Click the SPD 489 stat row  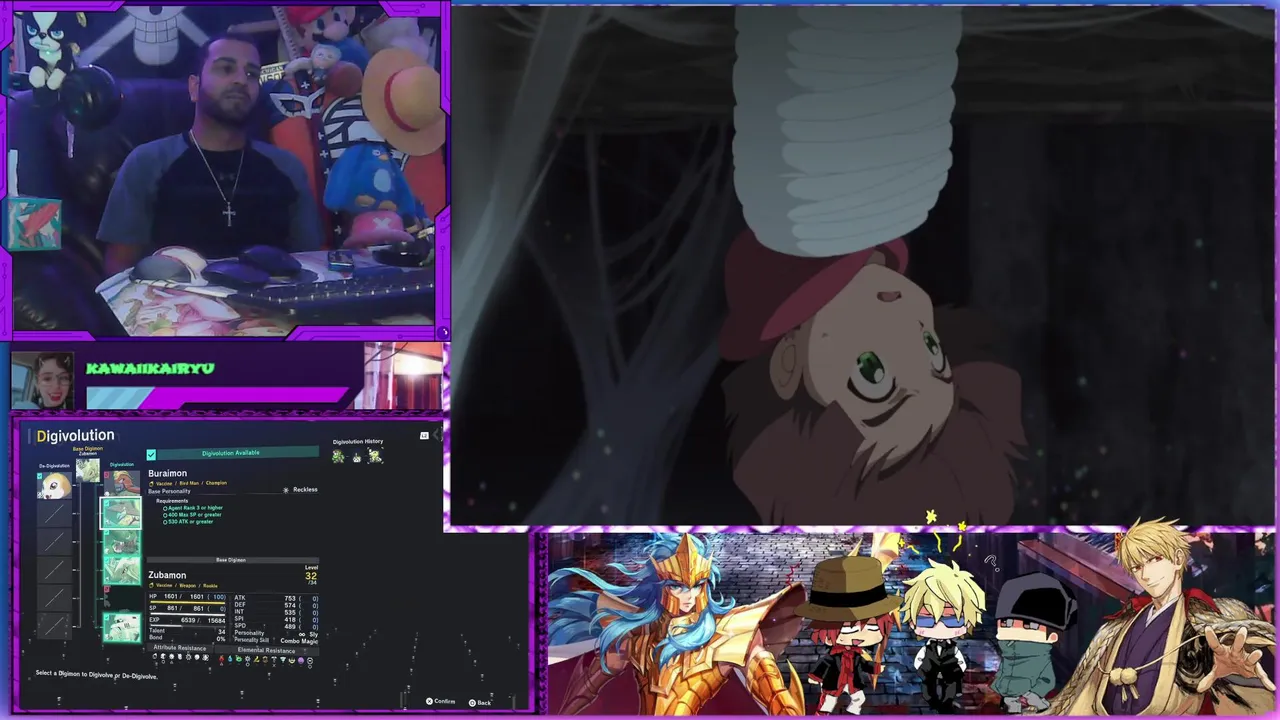276,626
